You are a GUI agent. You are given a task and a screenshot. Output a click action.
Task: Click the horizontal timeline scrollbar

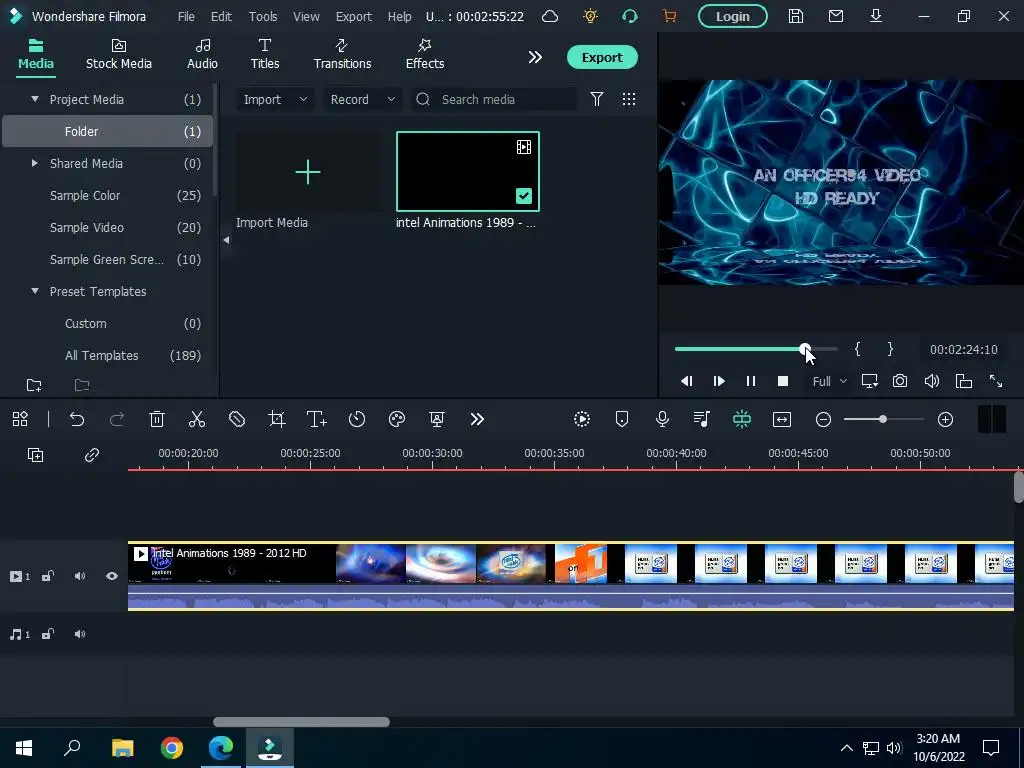301,722
